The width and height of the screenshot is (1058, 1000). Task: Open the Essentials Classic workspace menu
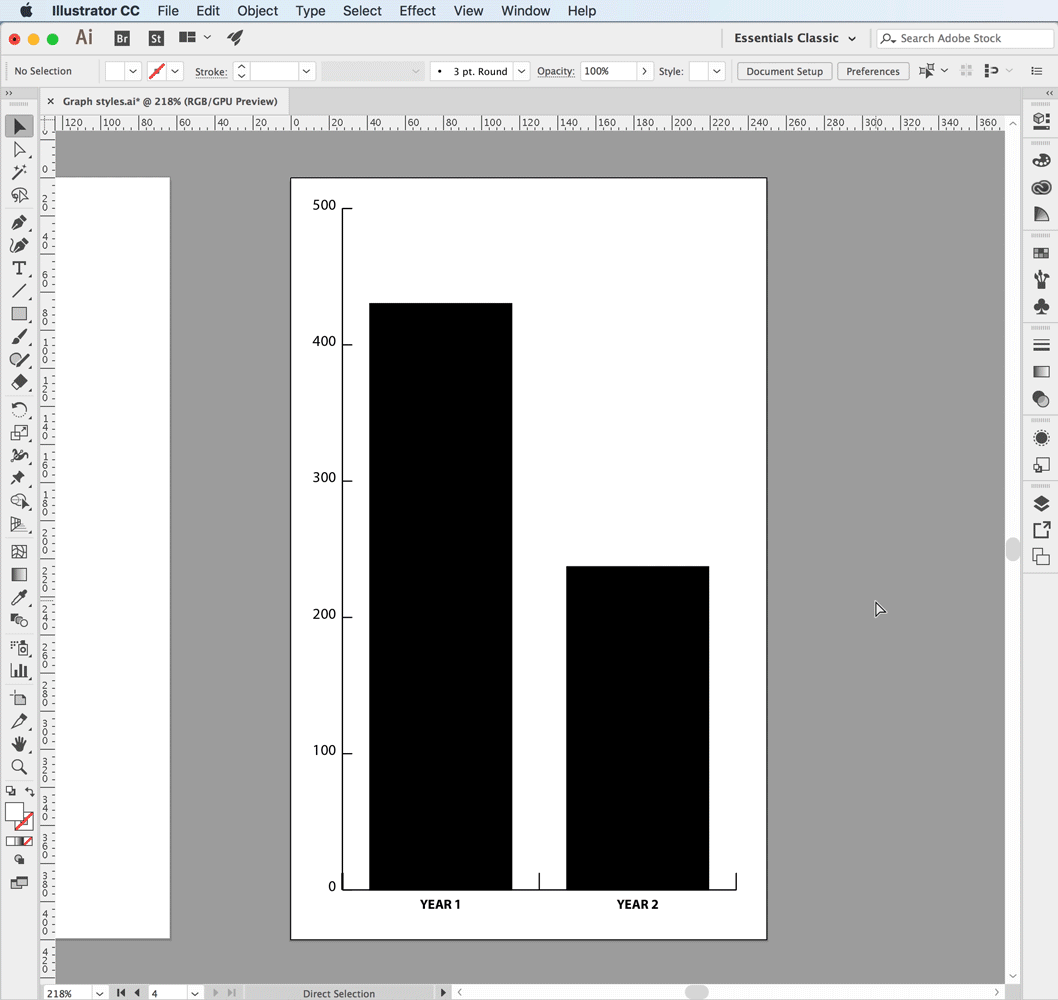[794, 38]
